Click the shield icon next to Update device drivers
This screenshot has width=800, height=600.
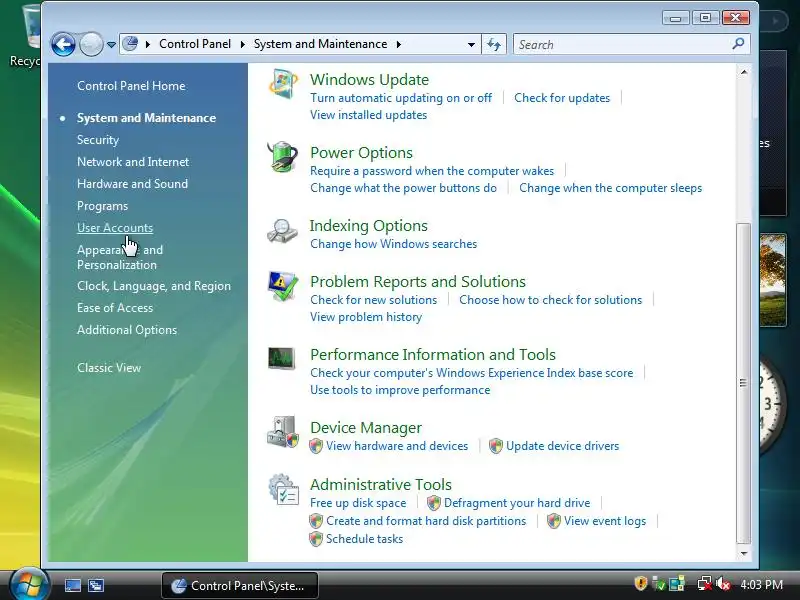tap(496, 446)
